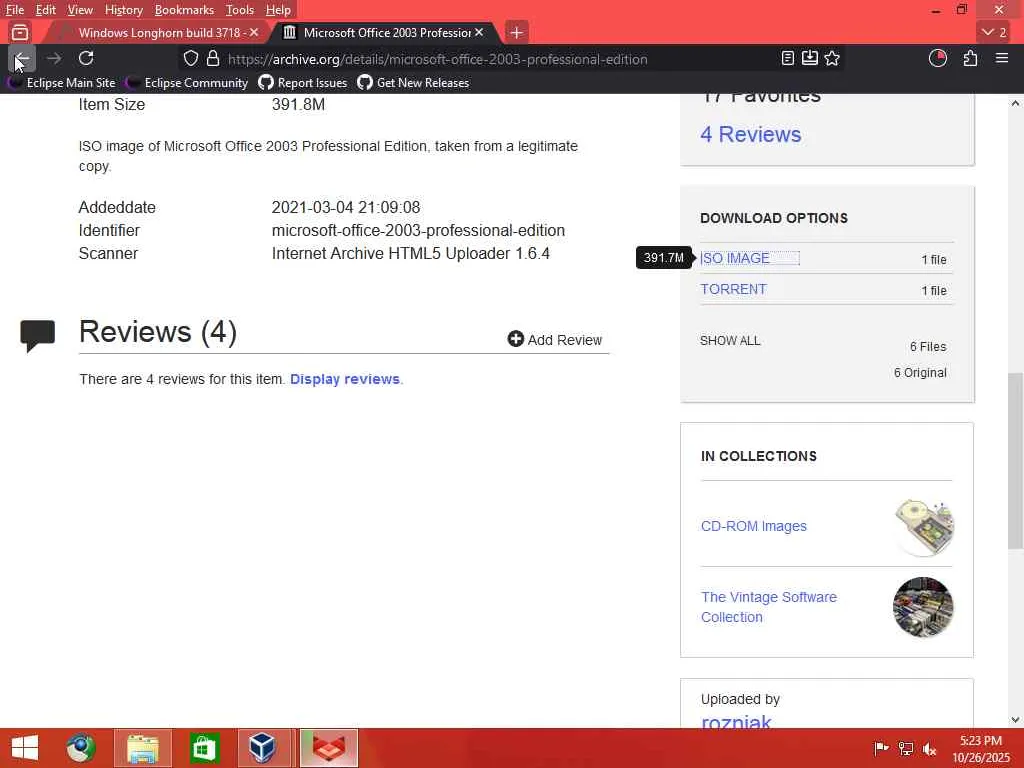Download the TORRENT file
This screenshot has height=768, width=1024.
pos(733,289)
